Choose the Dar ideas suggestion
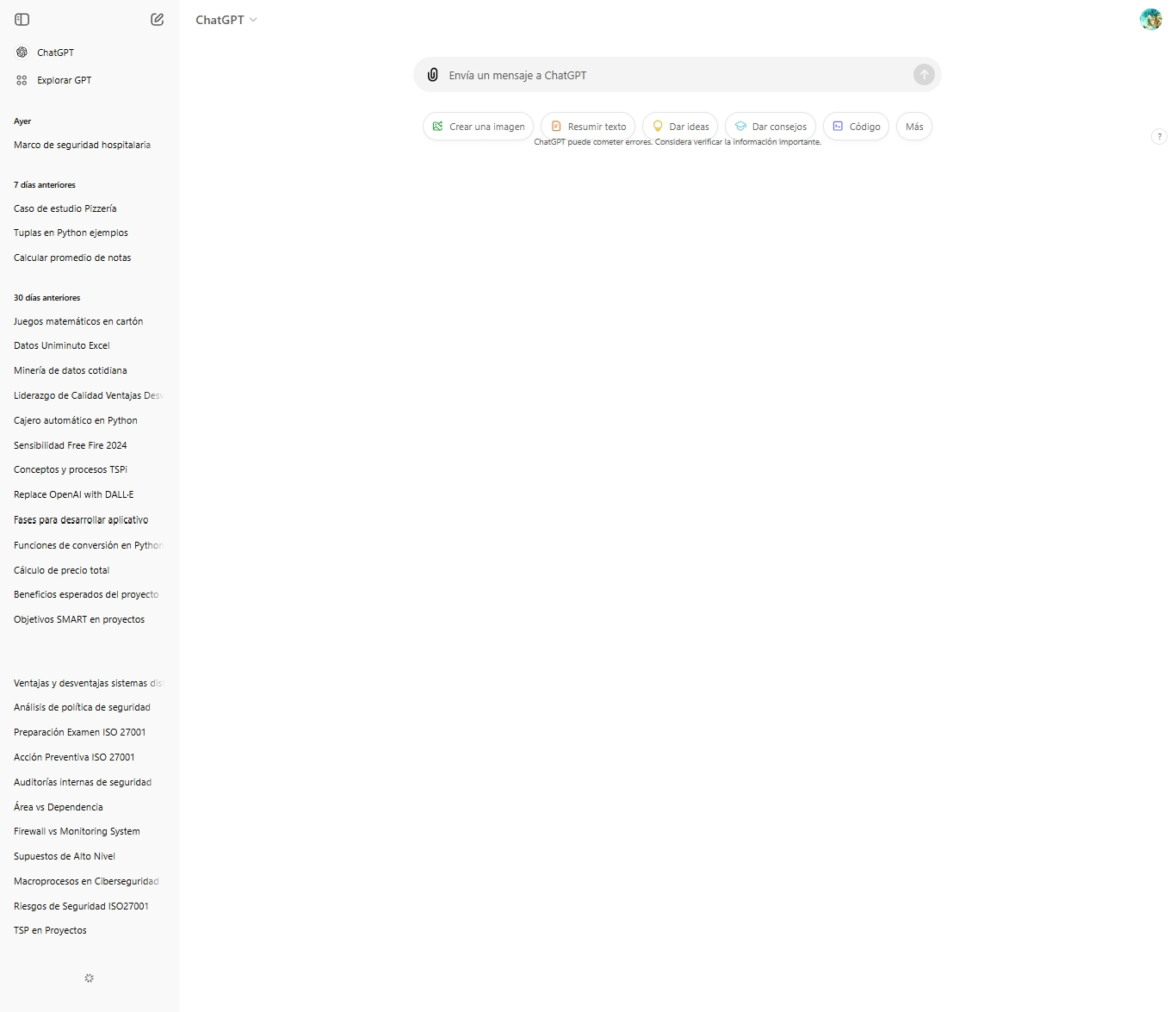This screenshot has height=1012, width=1176. coord(680,127)
